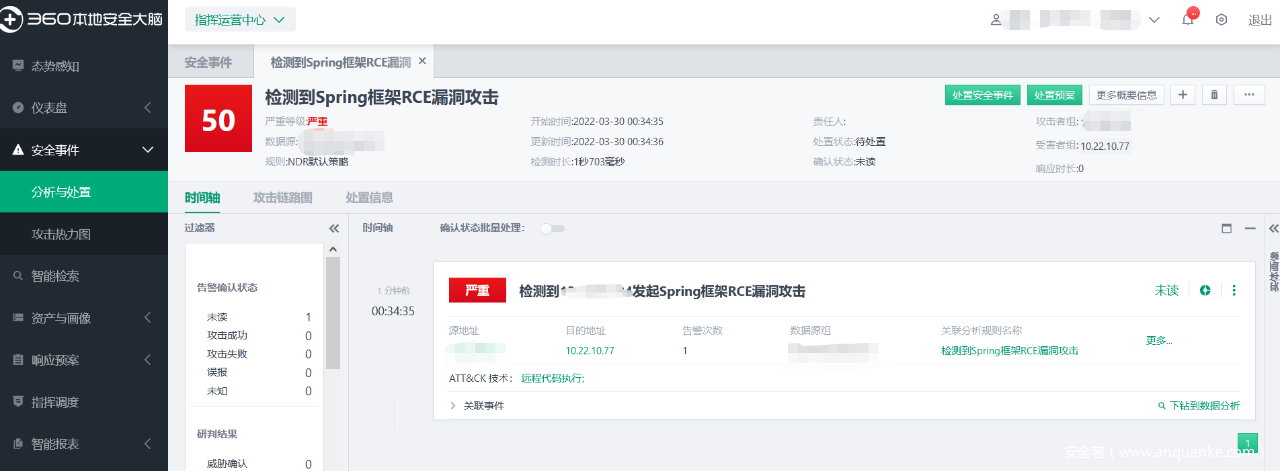Image resolution: width=1280 pixels, height=471 pixels.
Task: Open settings via the gear icon
Action: point(1221,20)
